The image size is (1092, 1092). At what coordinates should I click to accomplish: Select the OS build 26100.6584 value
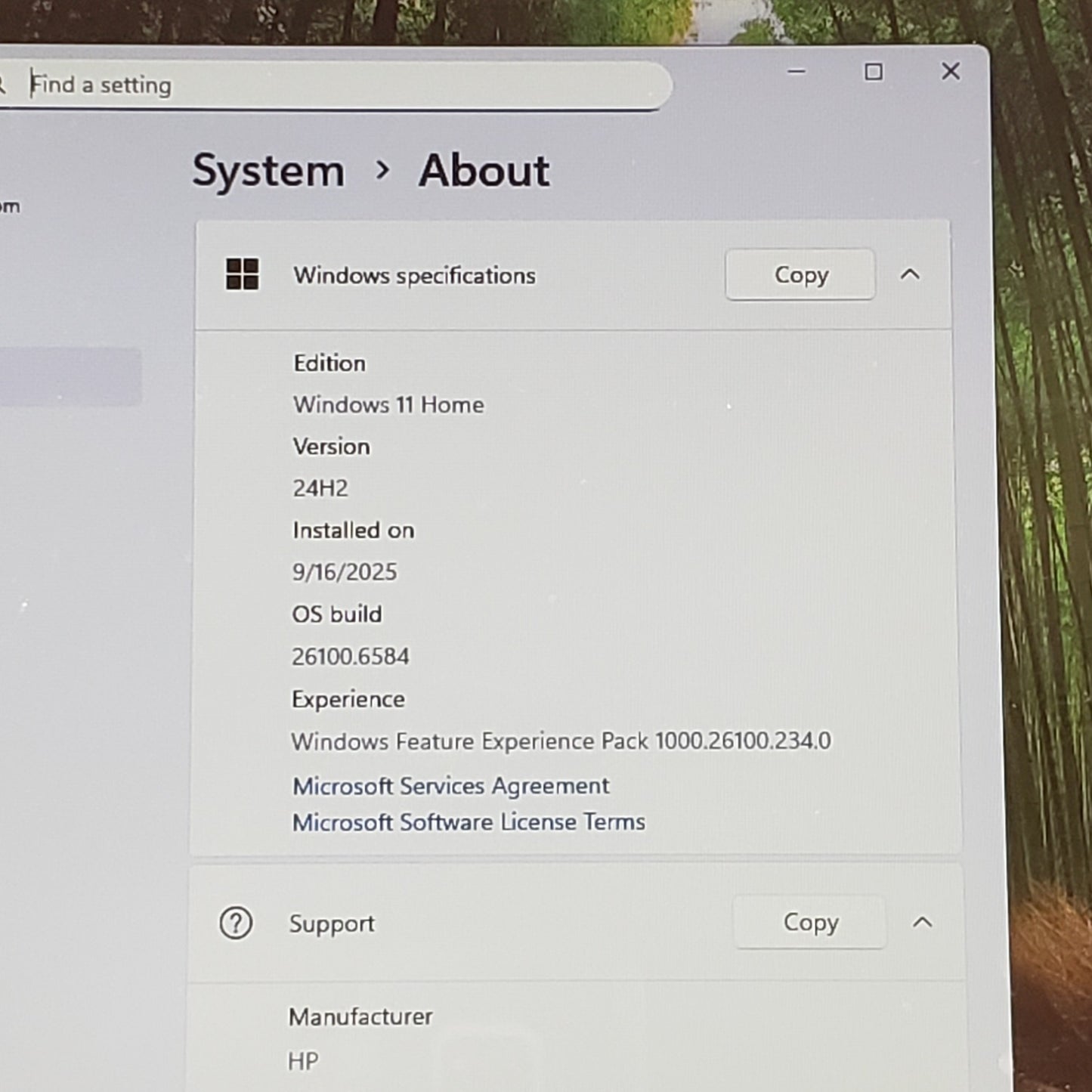[x=351, y=657]
